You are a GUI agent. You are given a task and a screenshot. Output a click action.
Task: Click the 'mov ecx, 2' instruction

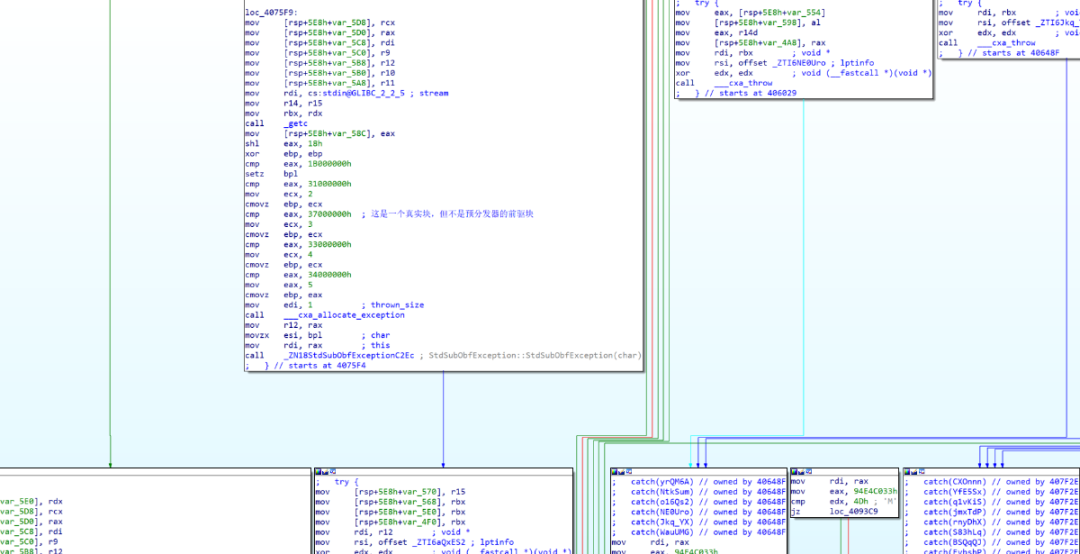279,194
